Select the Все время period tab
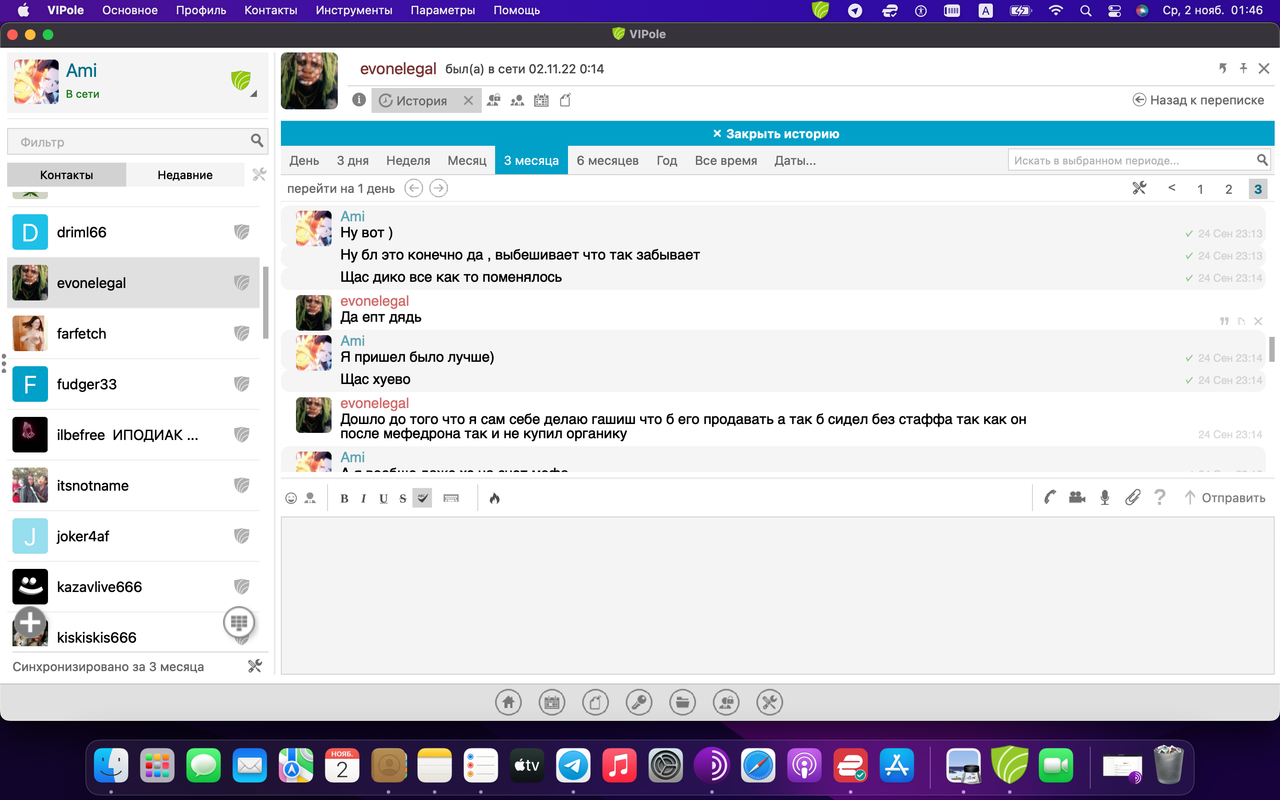Viewport: 1280px width, 800px height. tap(726, 160)
